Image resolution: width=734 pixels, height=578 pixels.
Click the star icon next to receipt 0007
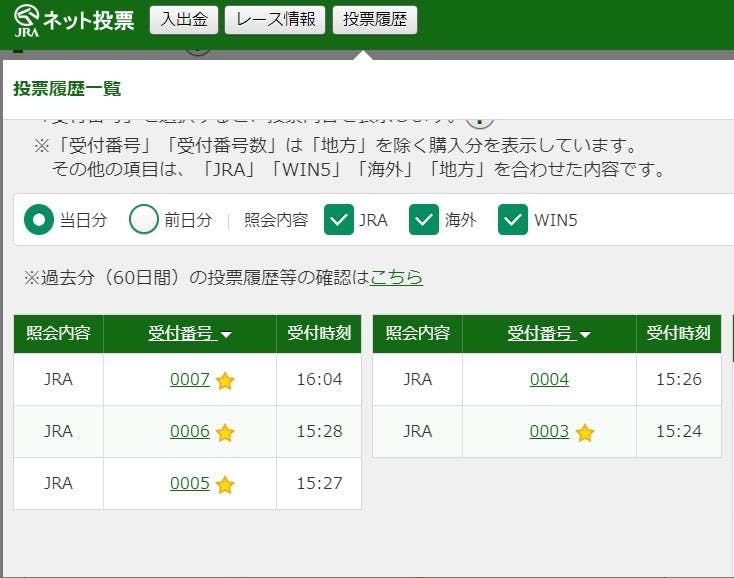pyautogui.click(x=225, y=380)
